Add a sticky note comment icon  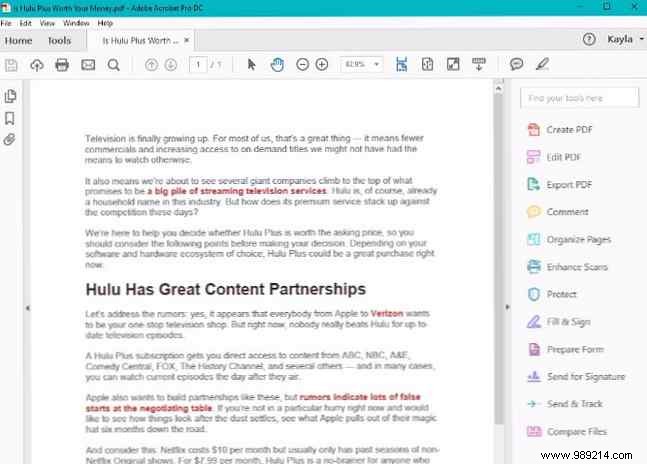517,64
